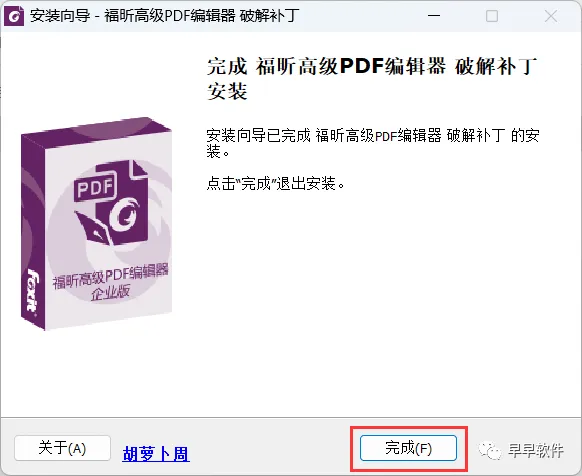582x476 pixels.
Task: Click the 点击"完成"退出安装 instruction text
Action: click(x=275, y=183)
